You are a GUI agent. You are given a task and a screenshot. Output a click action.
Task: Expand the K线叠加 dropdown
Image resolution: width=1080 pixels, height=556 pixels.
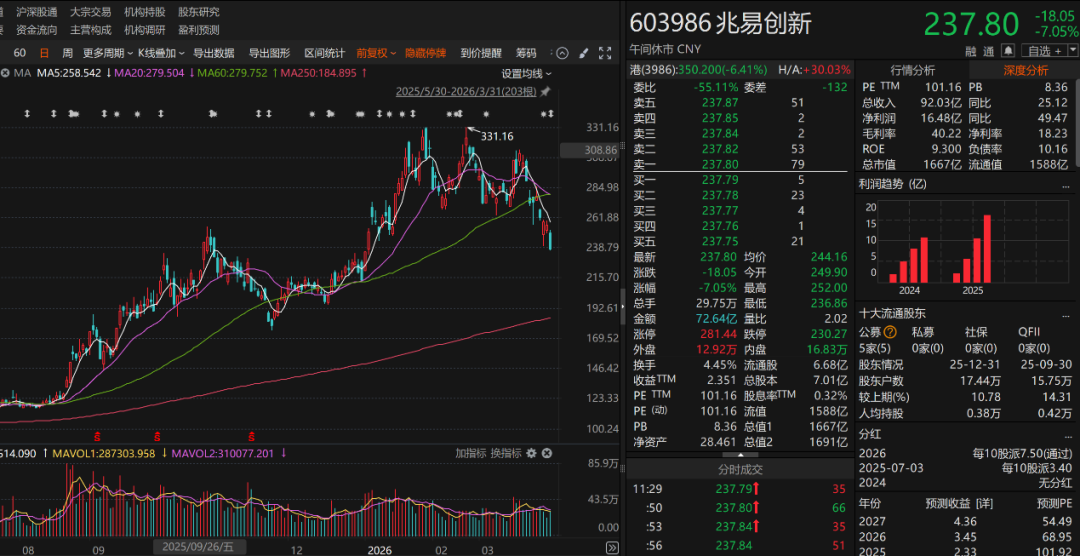point(159,53)
